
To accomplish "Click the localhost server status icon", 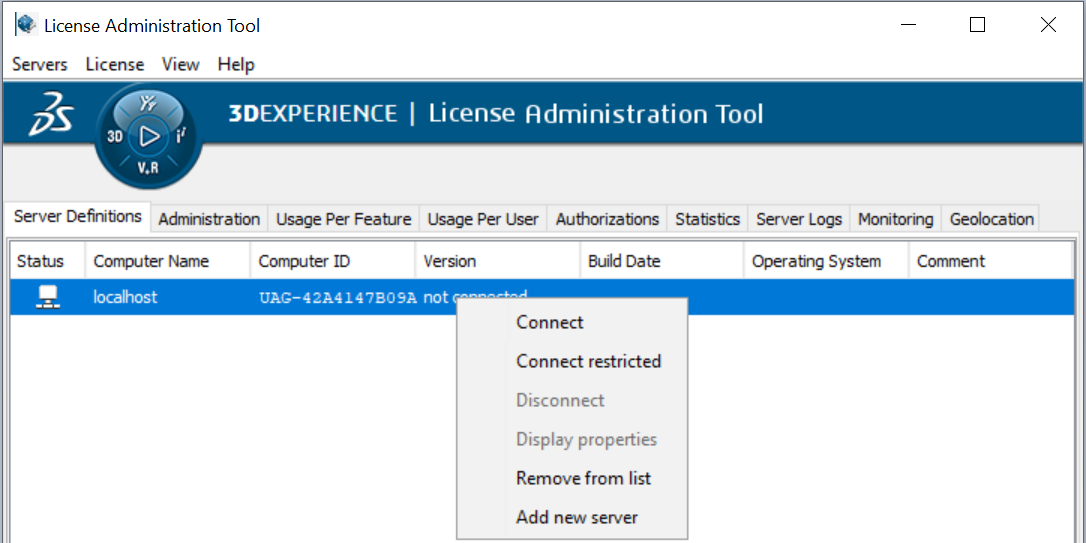I will point(48,297).
